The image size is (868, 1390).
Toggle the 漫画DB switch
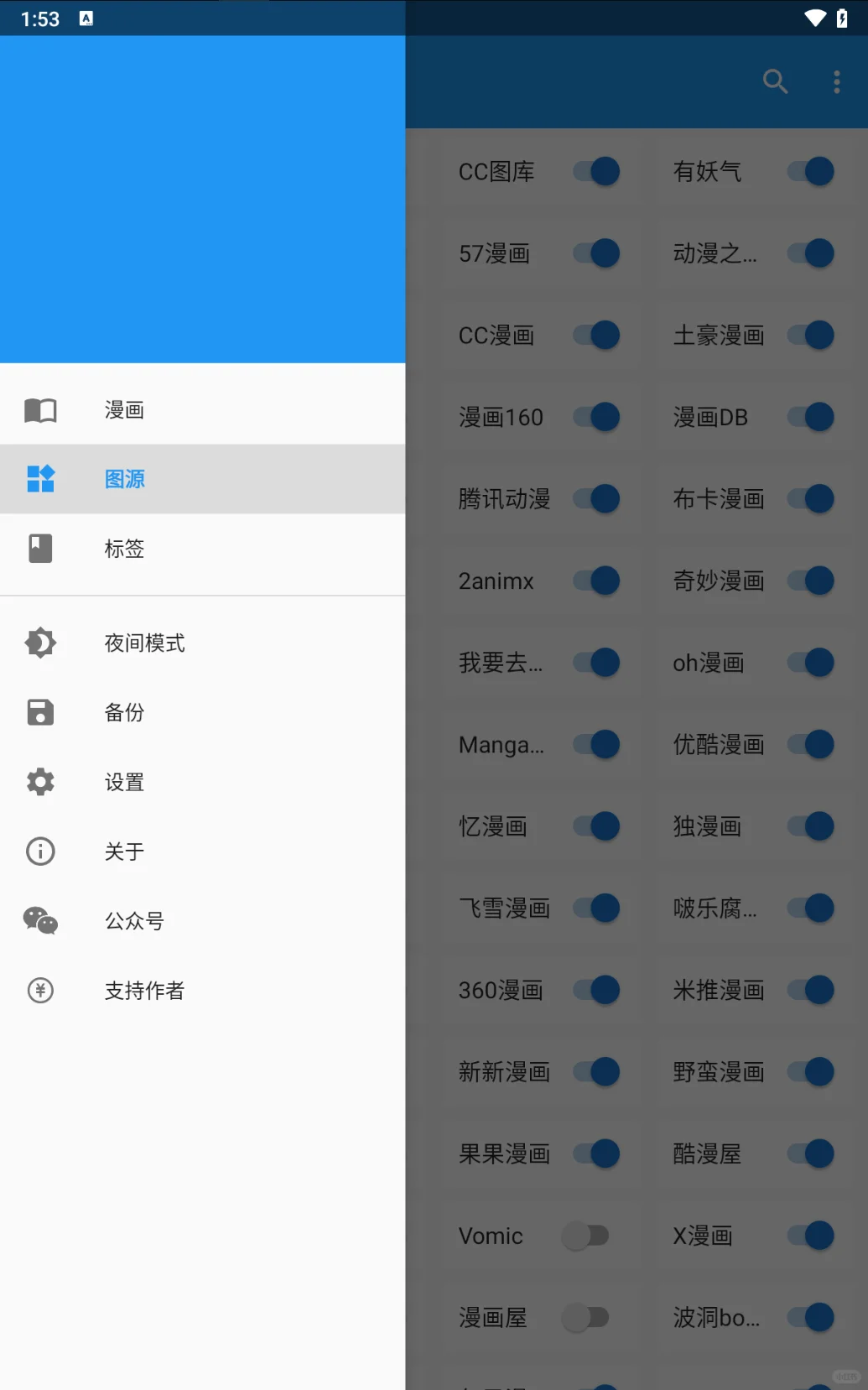811,417
